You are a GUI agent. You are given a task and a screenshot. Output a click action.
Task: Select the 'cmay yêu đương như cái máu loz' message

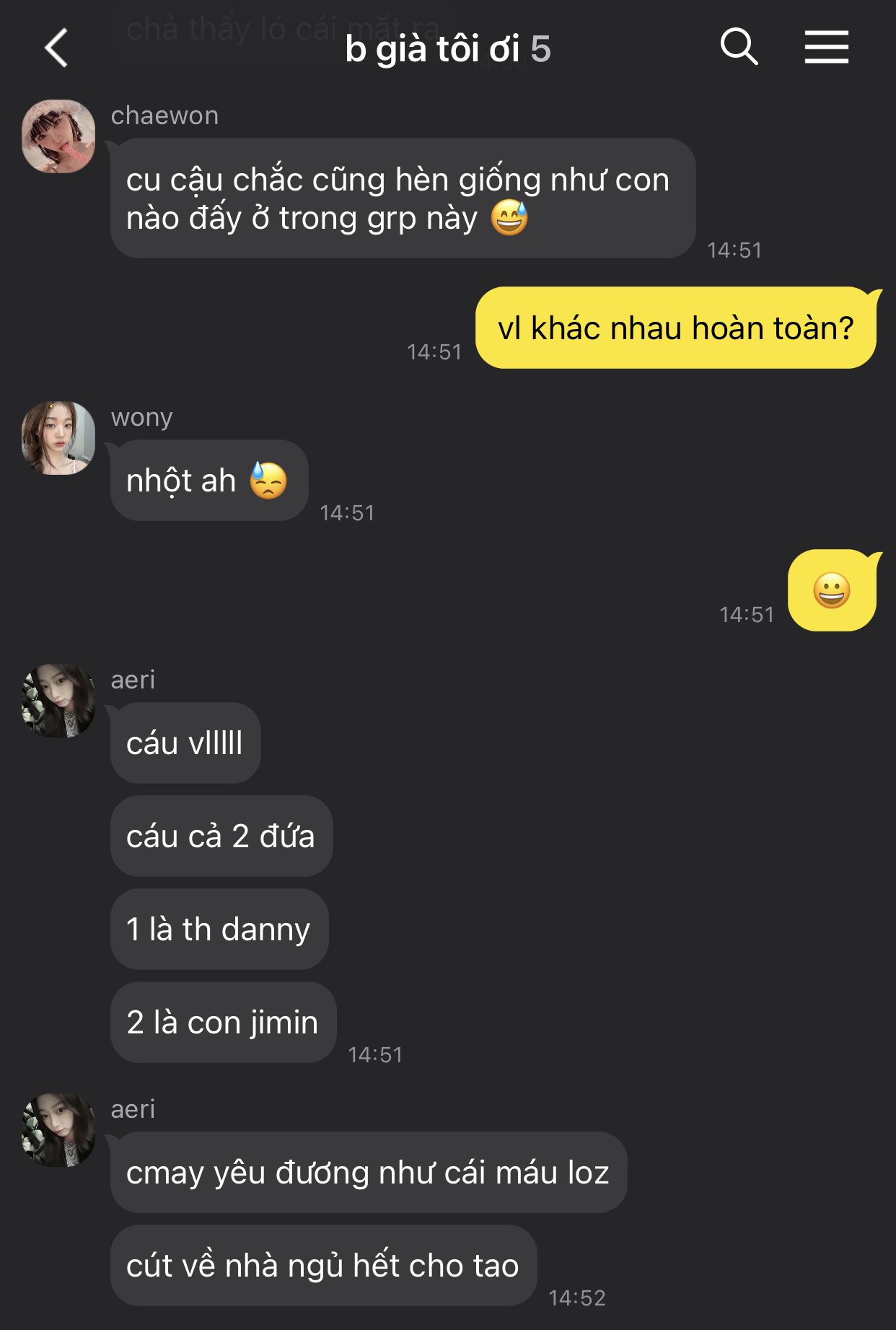(x=369, y=1172)
